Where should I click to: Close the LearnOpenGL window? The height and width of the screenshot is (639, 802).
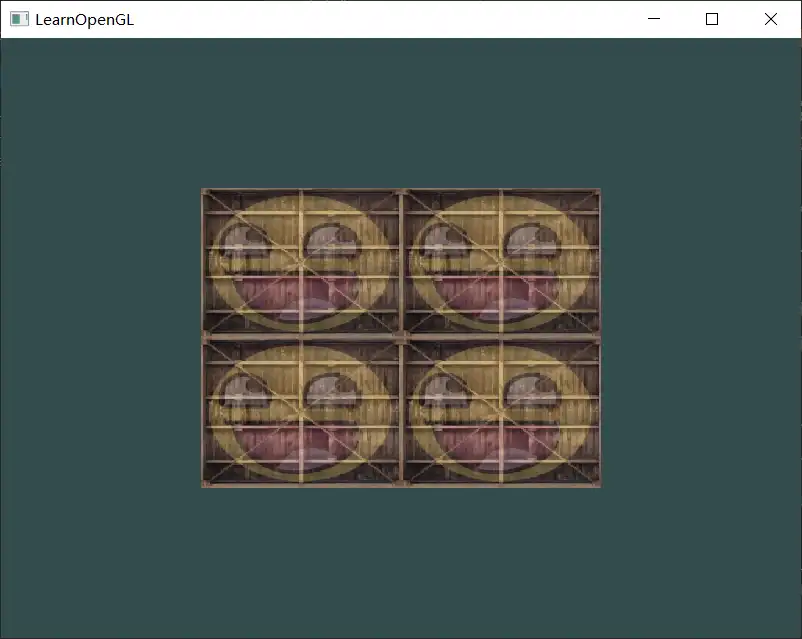[x=771, y=19]
